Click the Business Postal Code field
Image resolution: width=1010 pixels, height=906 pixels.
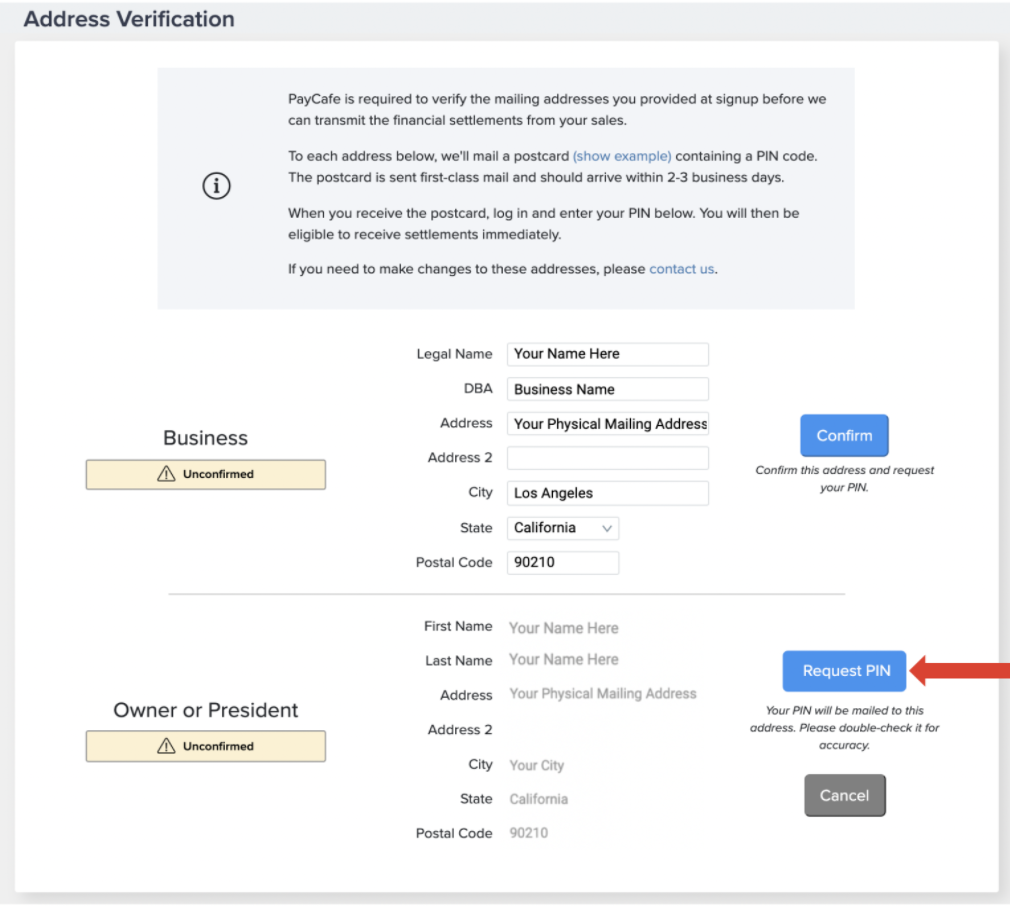click(562, 563)
